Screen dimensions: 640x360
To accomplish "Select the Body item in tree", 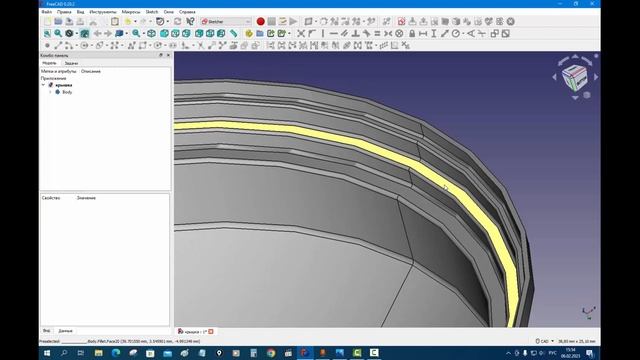I will coord(67,92).
